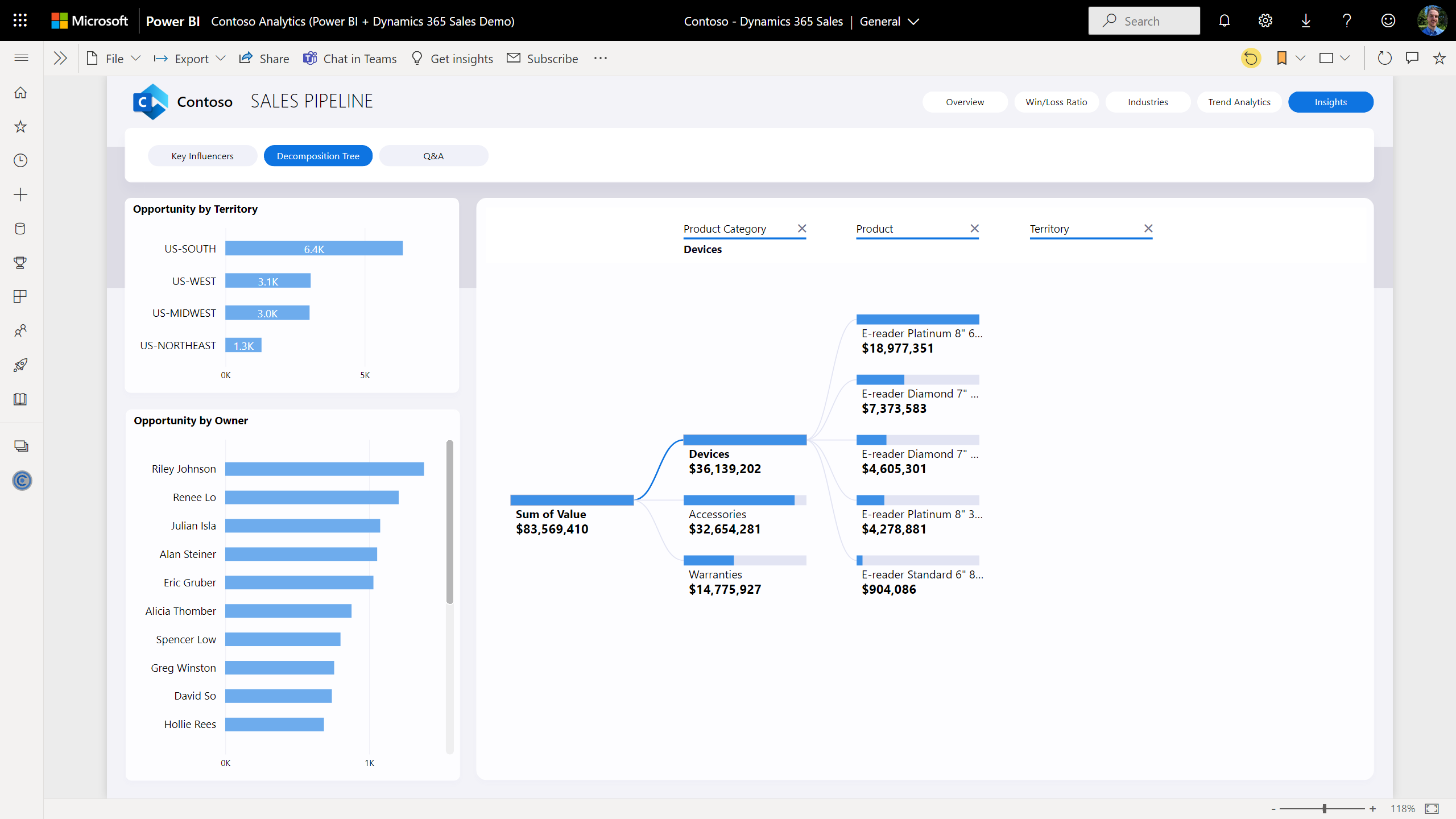Image resolution: width=1456 pixels, height=819 pixels.
Task: Select the Goals trophy icon in the sidebar
Action: pos(20,263)
